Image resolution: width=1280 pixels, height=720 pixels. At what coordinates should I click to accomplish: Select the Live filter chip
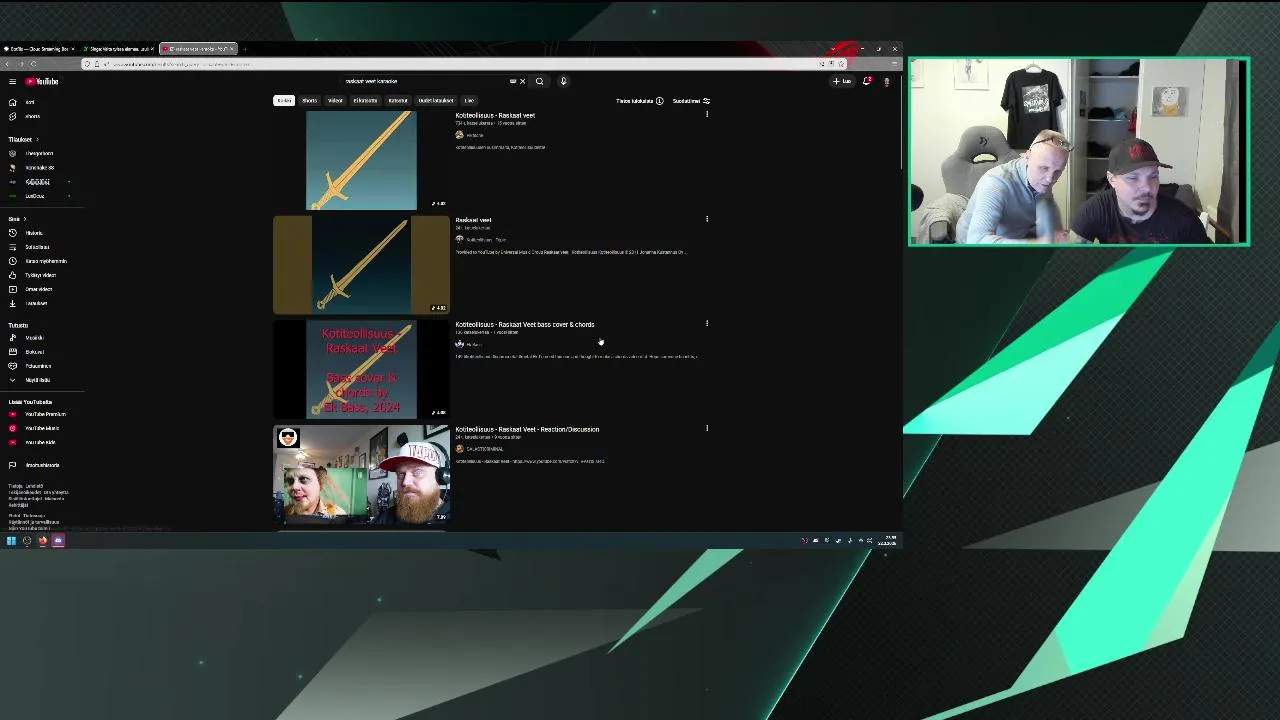click(x=468, y=100)
